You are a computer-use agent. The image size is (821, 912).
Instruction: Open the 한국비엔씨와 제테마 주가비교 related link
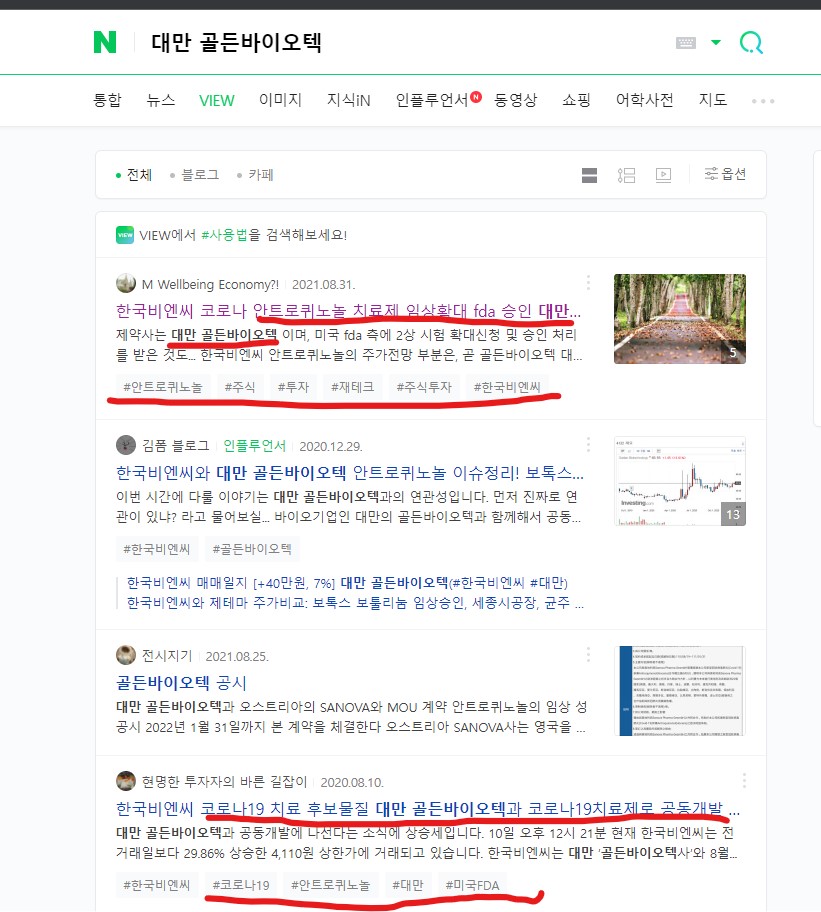click(x=355, y=603)
